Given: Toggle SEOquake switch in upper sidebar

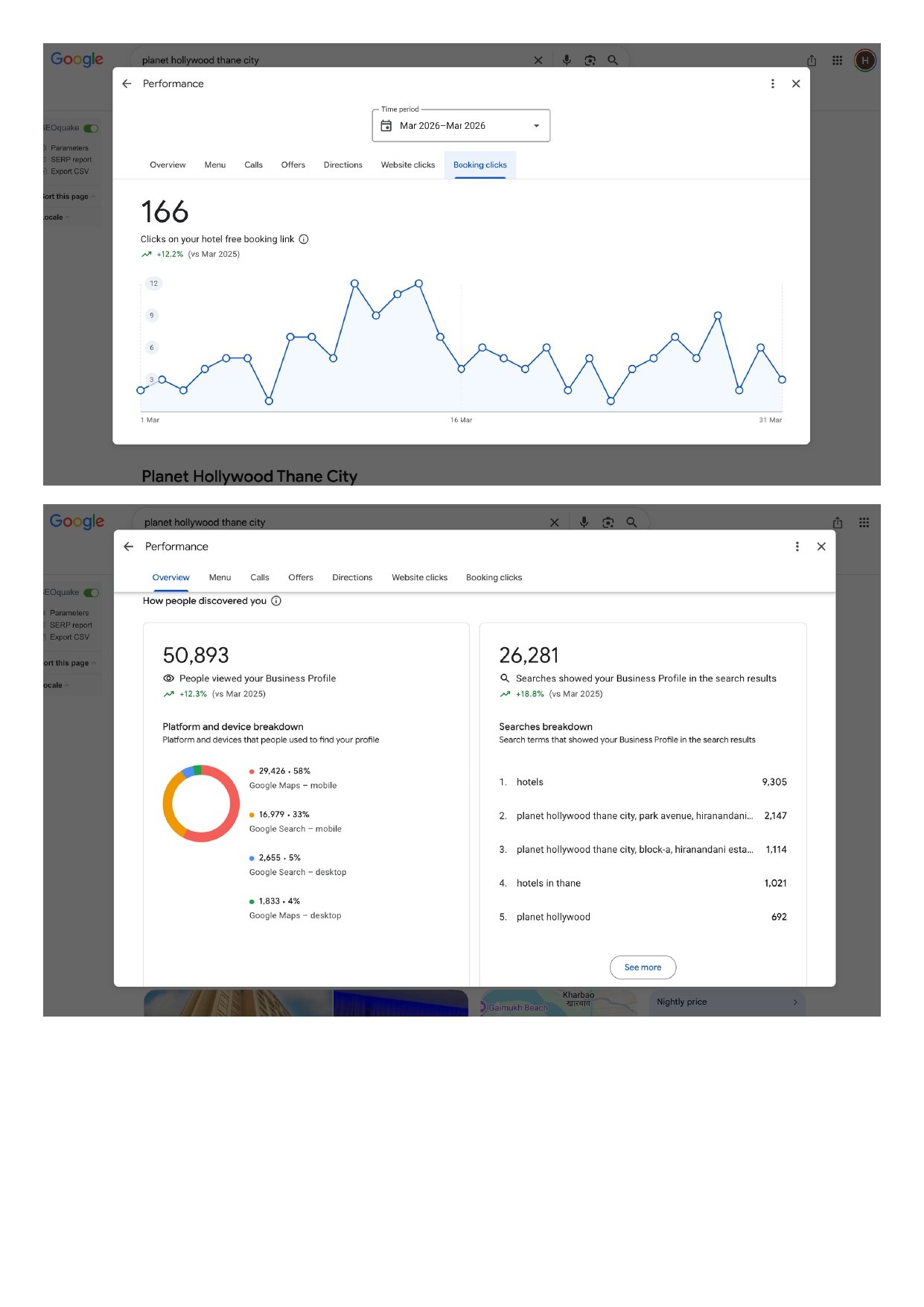Looking at the screenshot, I should tap(91, 128).
